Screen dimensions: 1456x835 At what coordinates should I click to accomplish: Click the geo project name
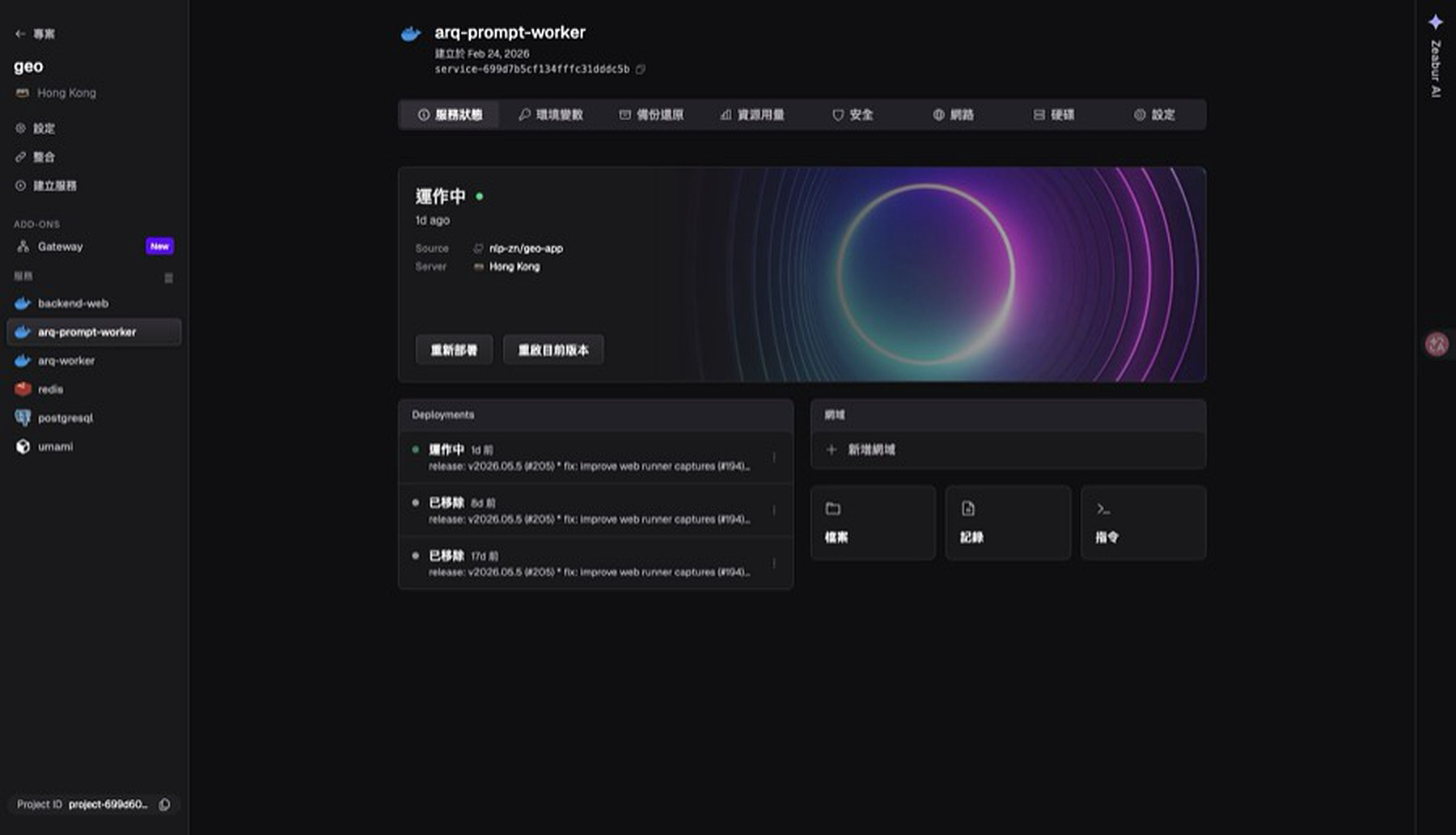click(x=28, y=66)
